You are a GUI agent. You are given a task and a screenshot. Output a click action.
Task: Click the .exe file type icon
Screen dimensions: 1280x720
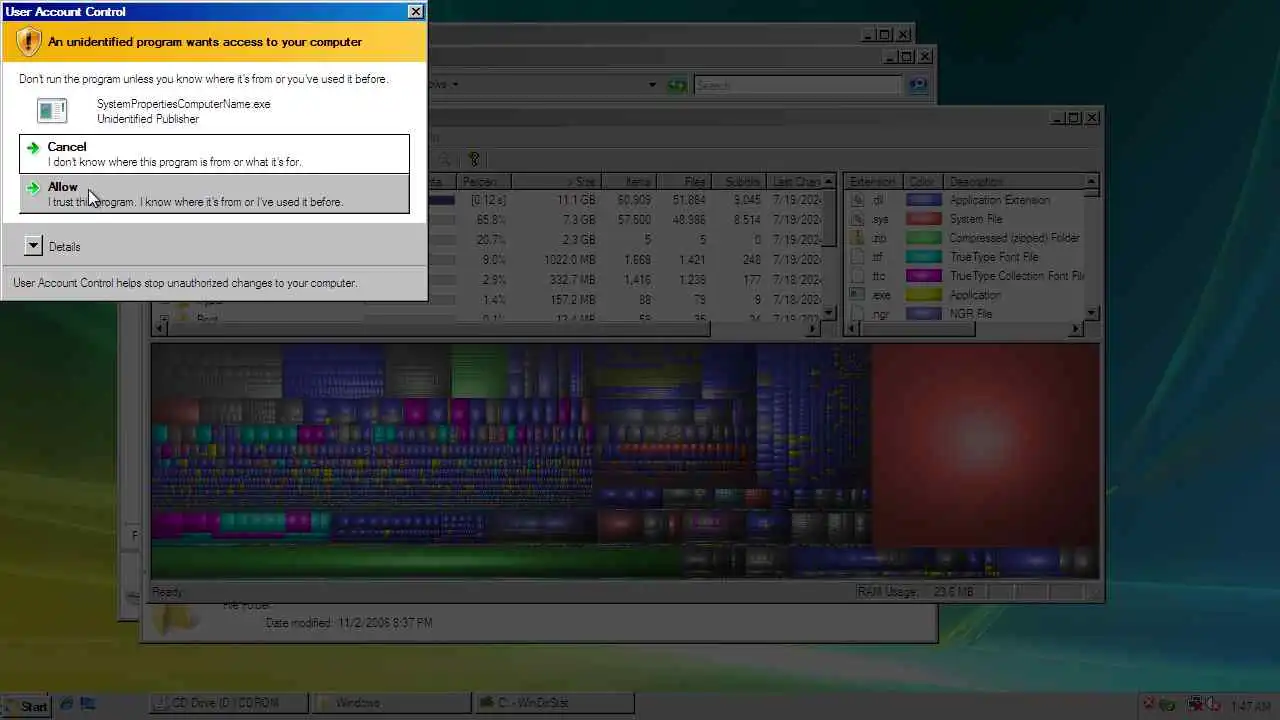[857, 295]
